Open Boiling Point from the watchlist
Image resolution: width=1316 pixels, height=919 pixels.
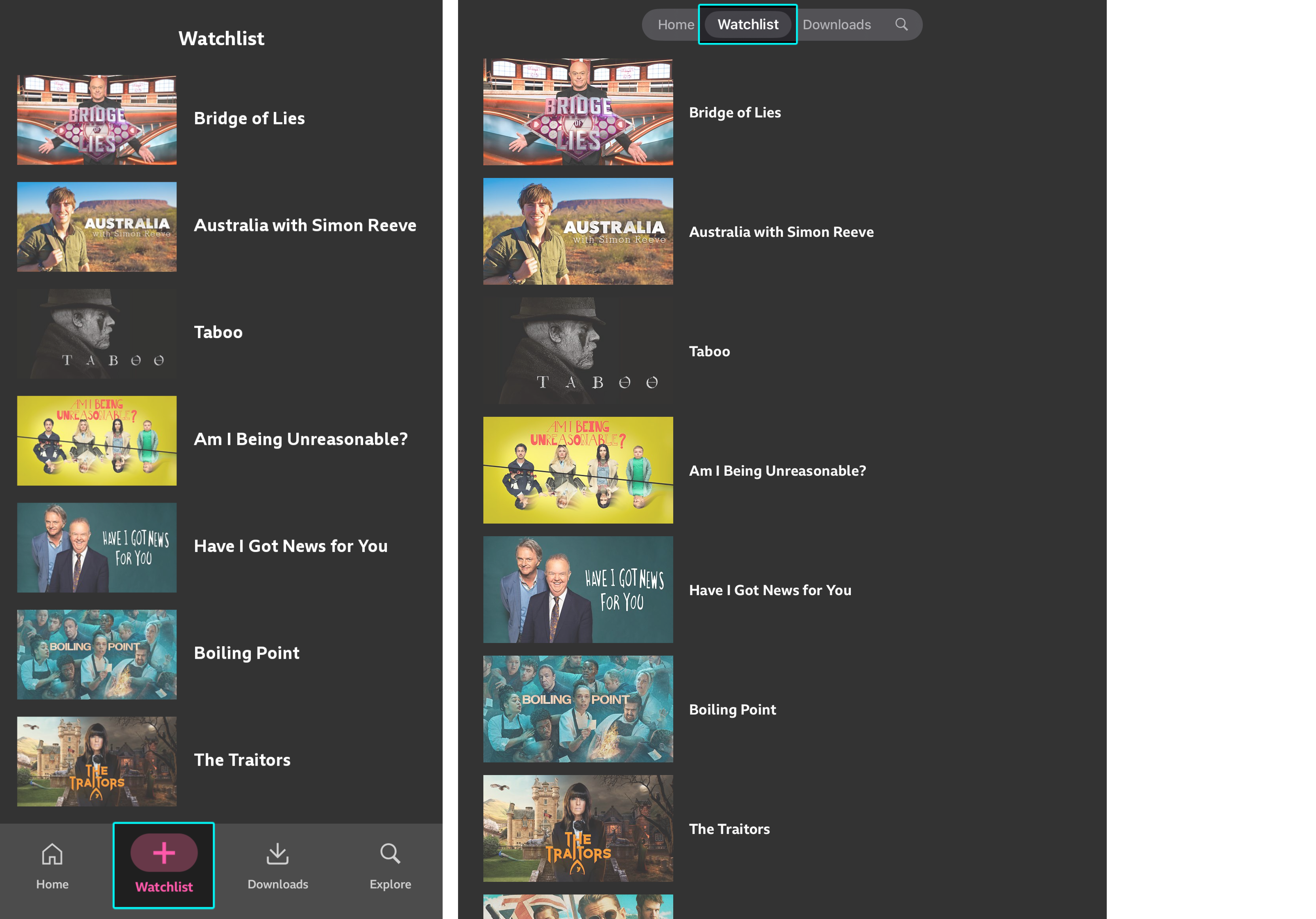coord(246,652)
